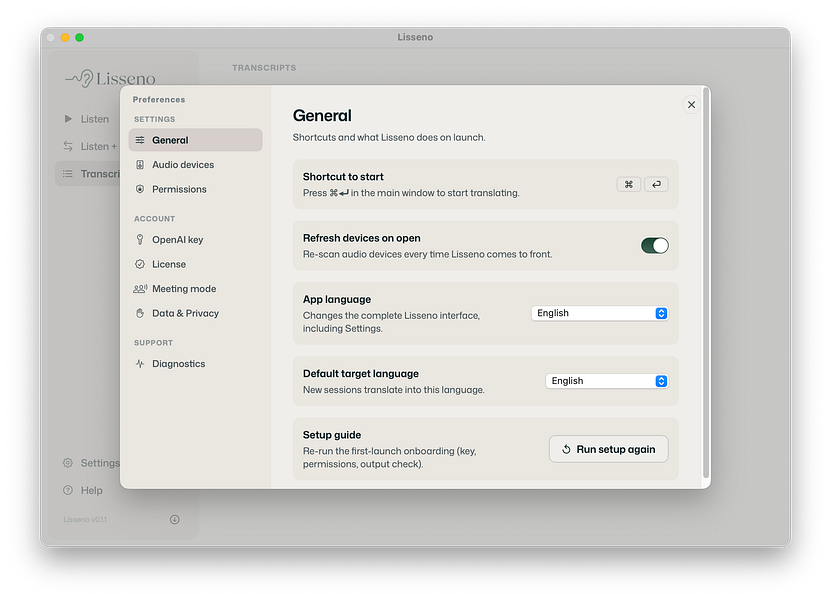
Task: Open Data & Privacy settings
Action: pos(196,313)
